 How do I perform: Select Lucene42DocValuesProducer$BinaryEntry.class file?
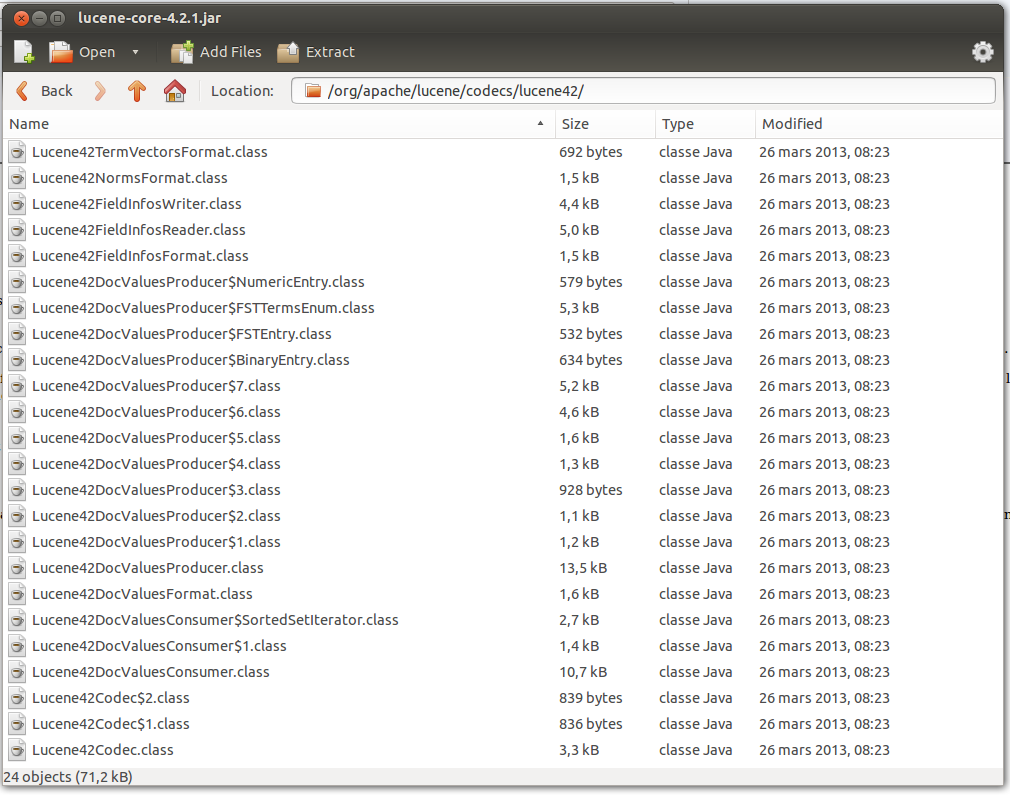click(x=502, y=360)
